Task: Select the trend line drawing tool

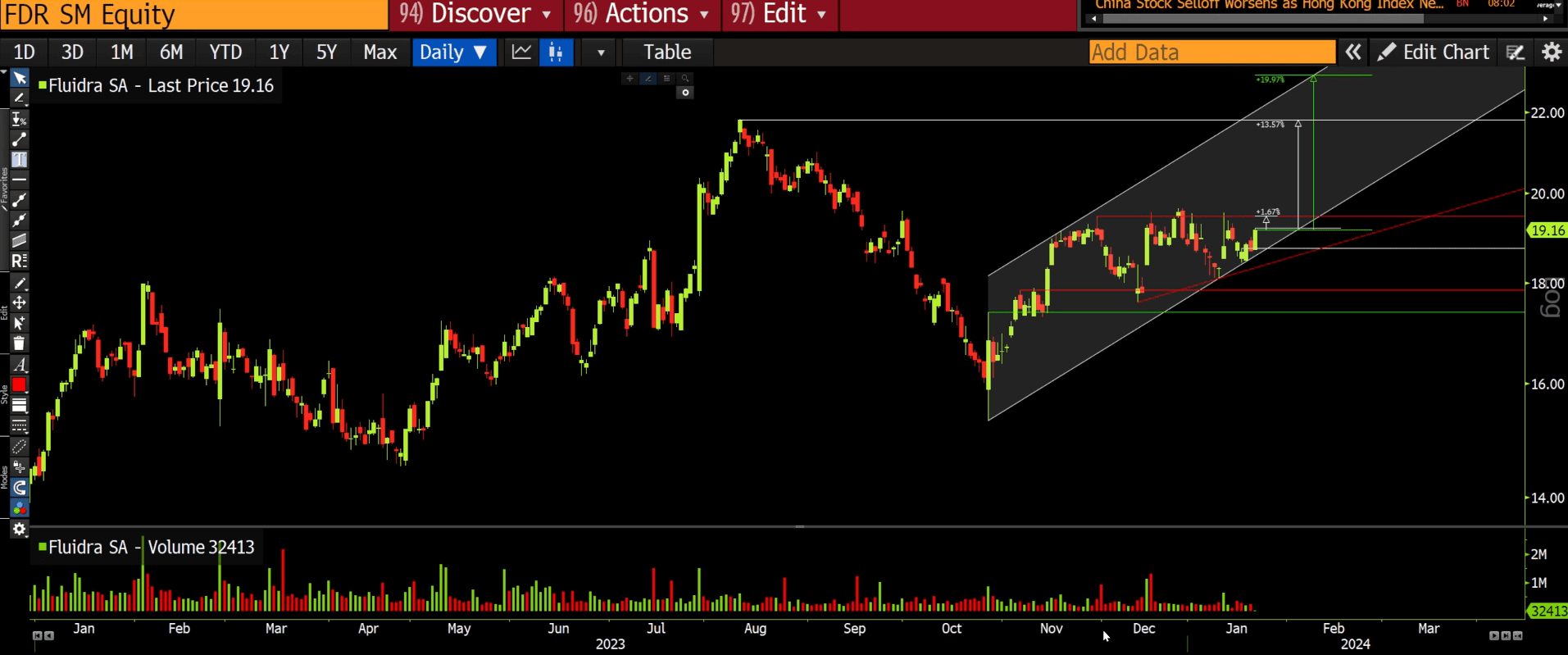Action: [x=19, y=139]
